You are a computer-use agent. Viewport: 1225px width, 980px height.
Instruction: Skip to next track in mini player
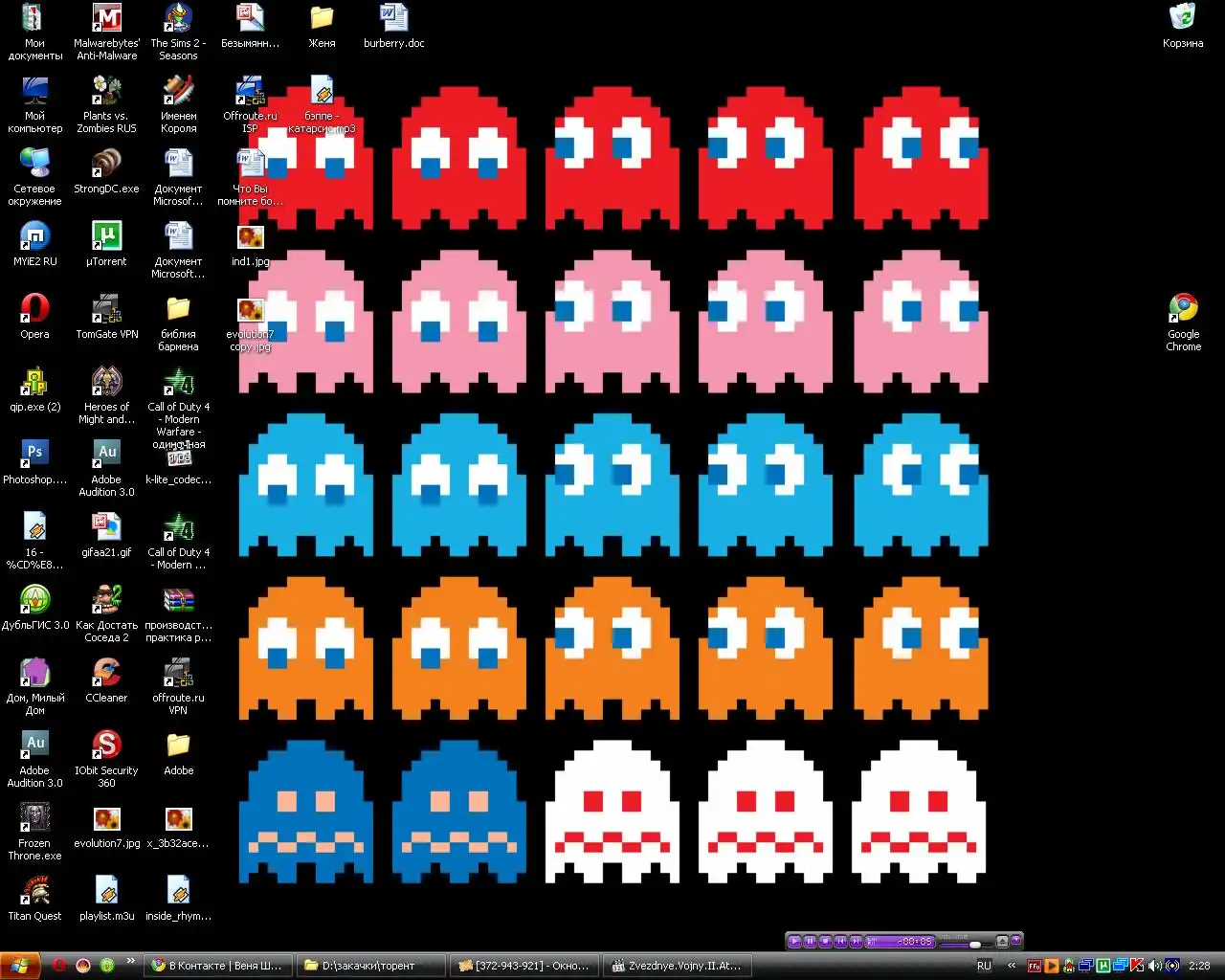[856, 942]
